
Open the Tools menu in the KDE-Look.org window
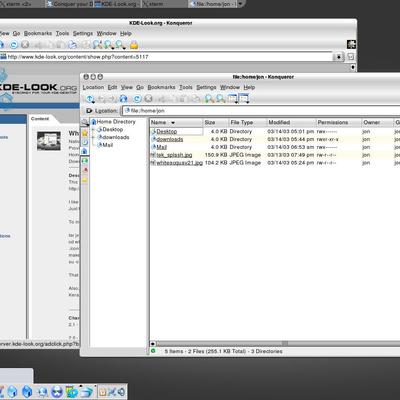click(62, 33)
